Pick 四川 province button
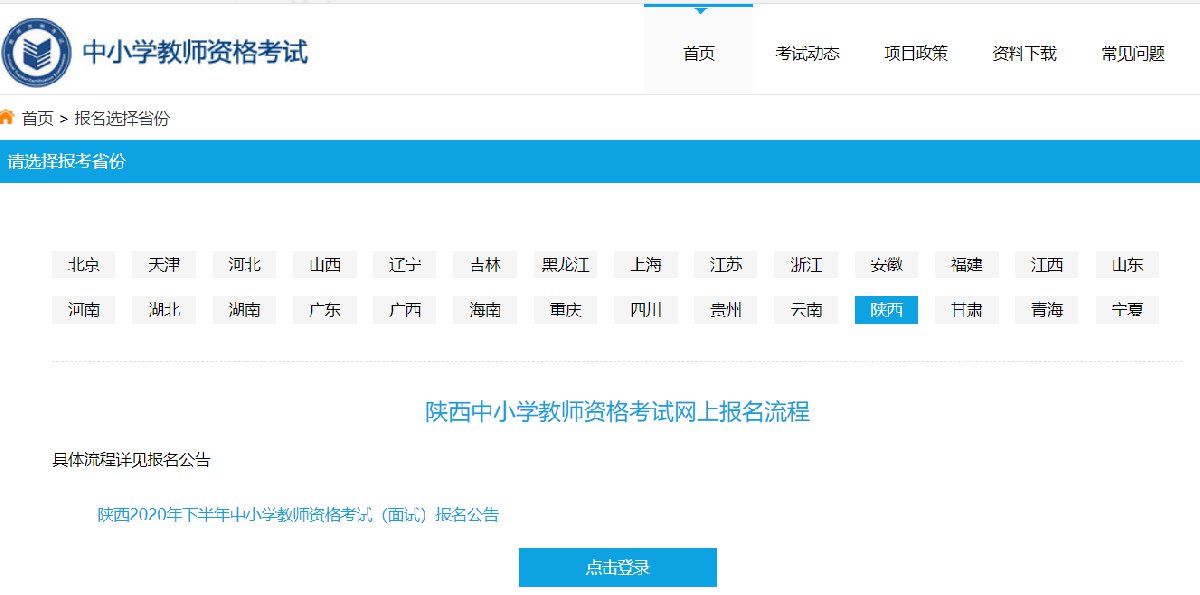Screen dimensions: 1200x595 click(646, 310)
